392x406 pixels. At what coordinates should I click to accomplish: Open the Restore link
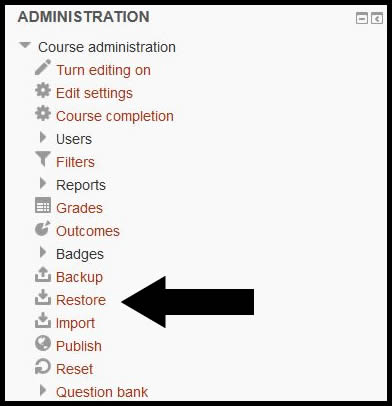pos(81,300)
